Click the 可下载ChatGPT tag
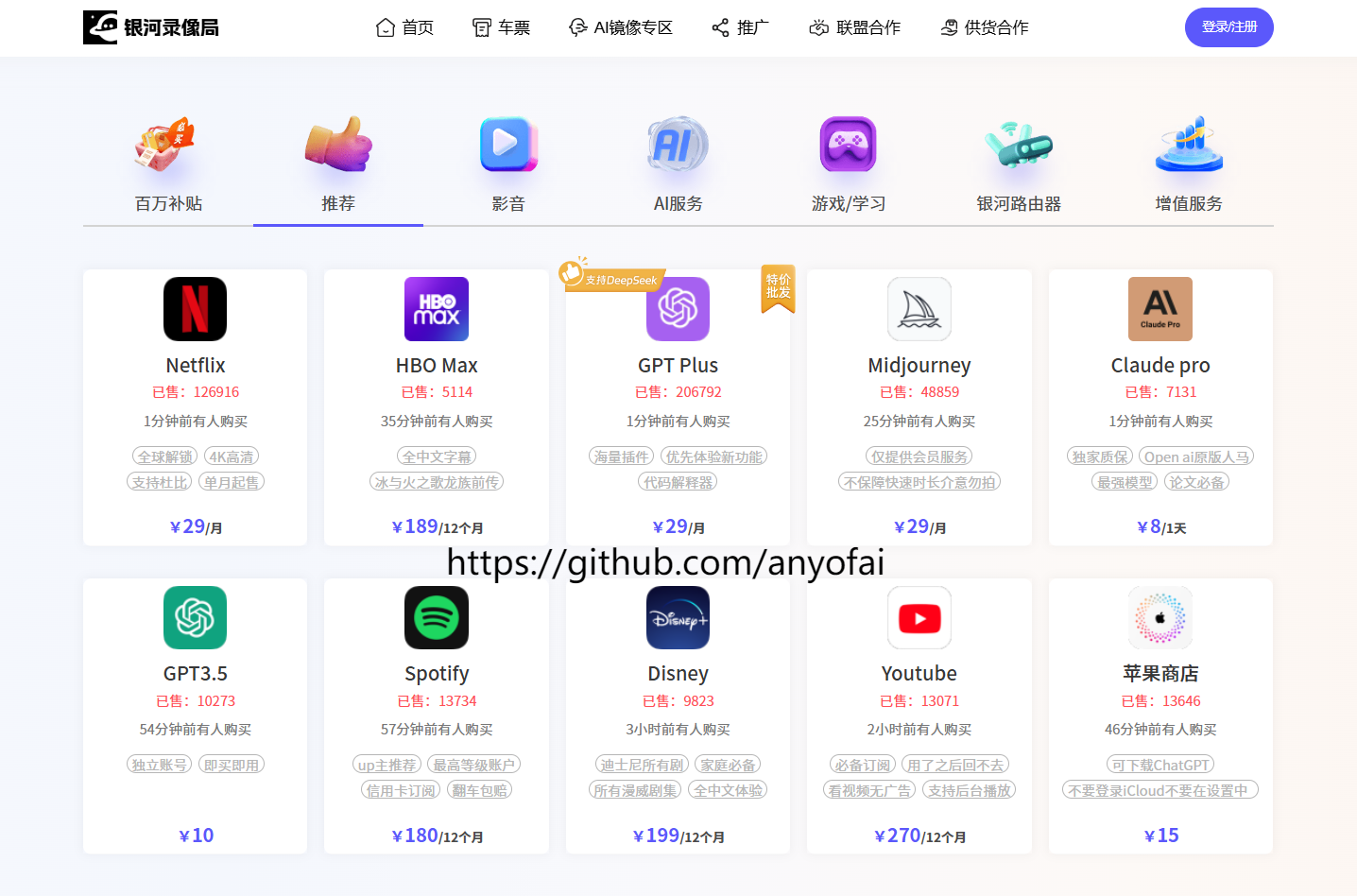1357x896 pixels. pos(1160,765)
